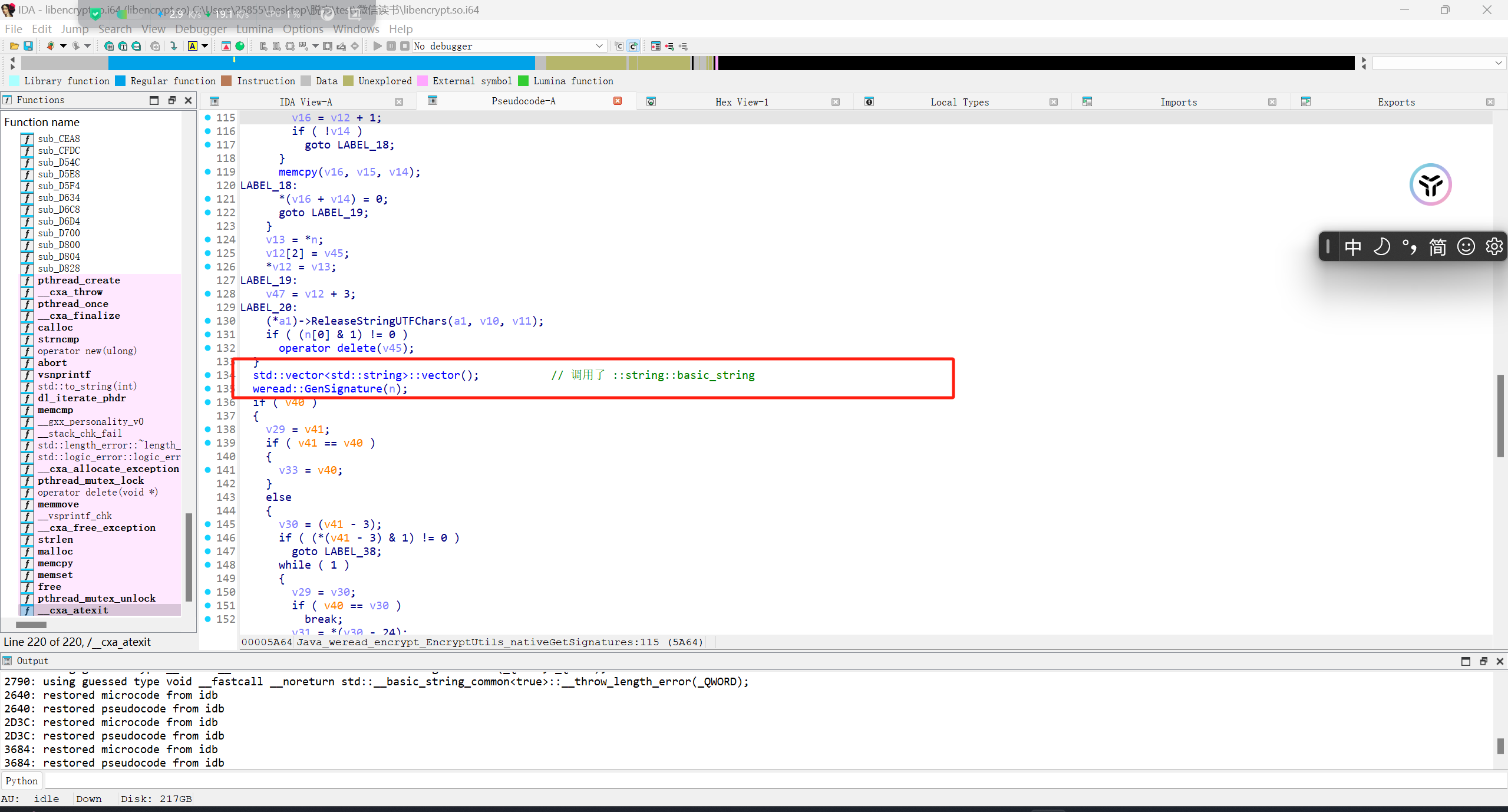
Task: Click the terminate process square icon
Action: tap(405, 46)
